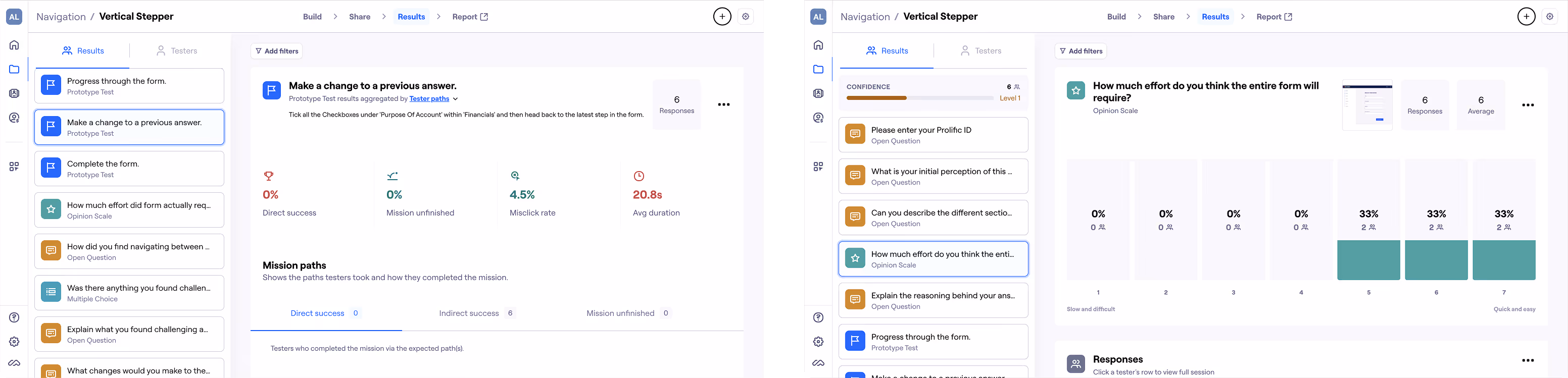Open user-dollar icon in right window sidebar
1568x378 pixels.
click(x=818, y=118)
